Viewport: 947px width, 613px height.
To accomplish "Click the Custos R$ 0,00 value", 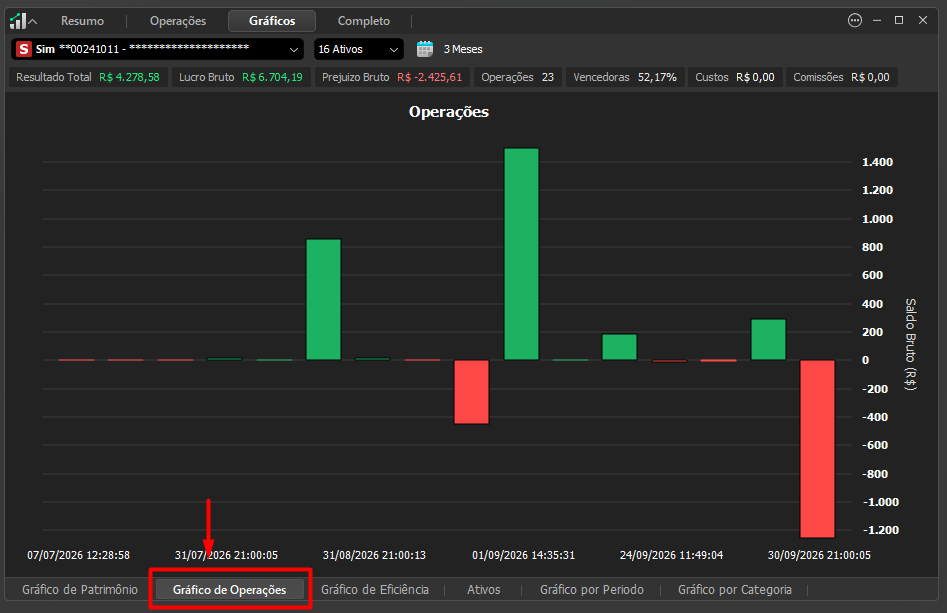I will [755, 77].
